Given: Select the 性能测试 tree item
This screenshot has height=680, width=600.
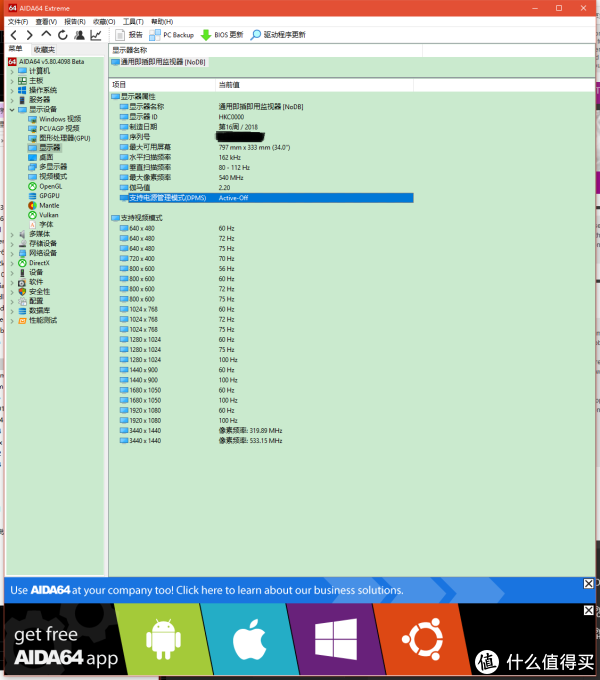Looking at the screenshot, I should coord(38,320).
